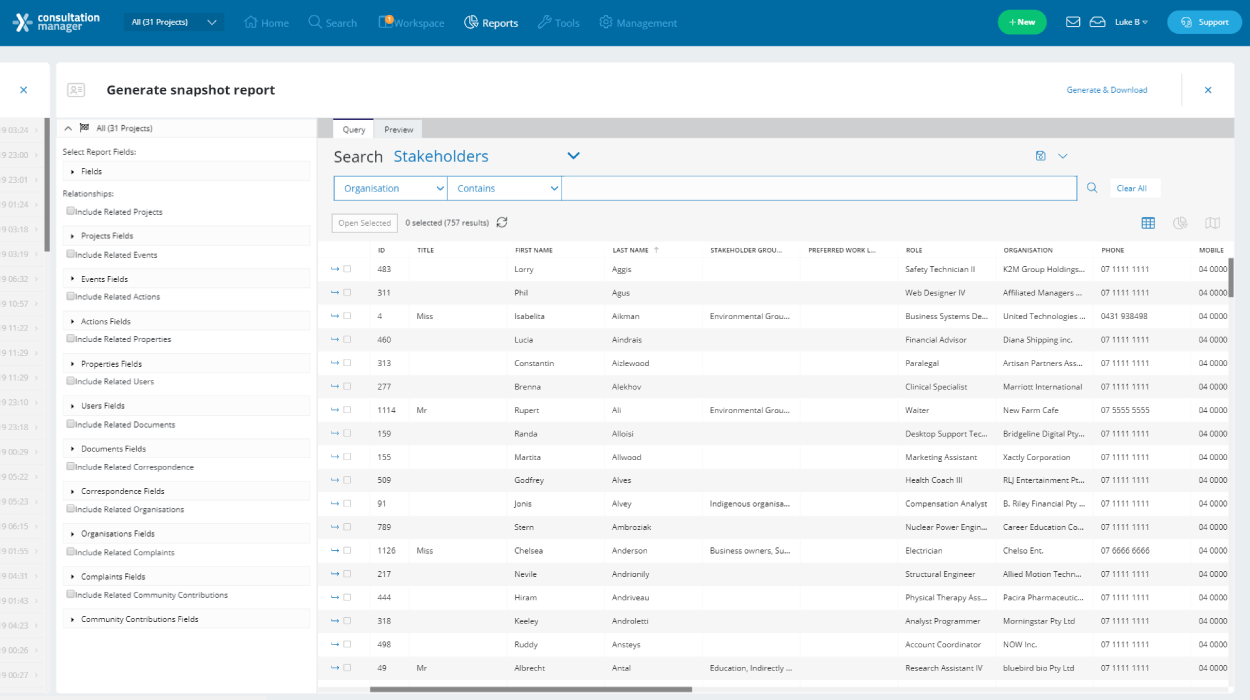This screenshot has width=1250, height=700.
Task: Switch to grid table view
Action: coord(1148,223)
